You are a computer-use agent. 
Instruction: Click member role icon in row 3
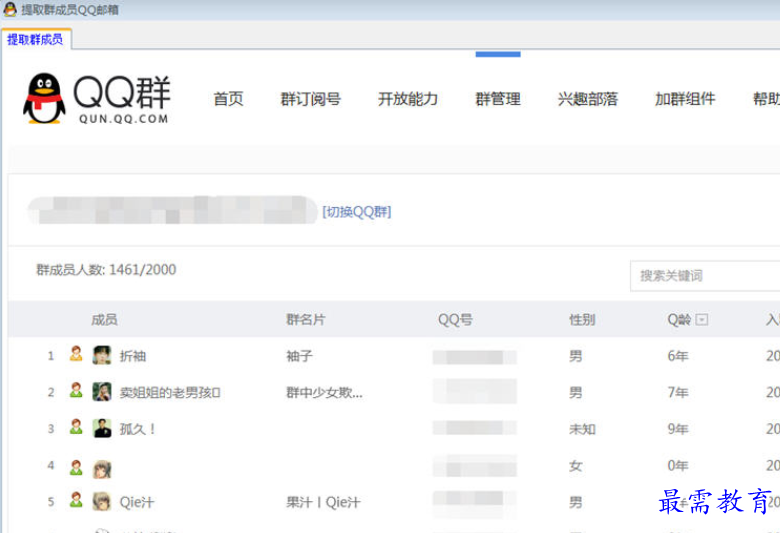[x=76, y=427]
